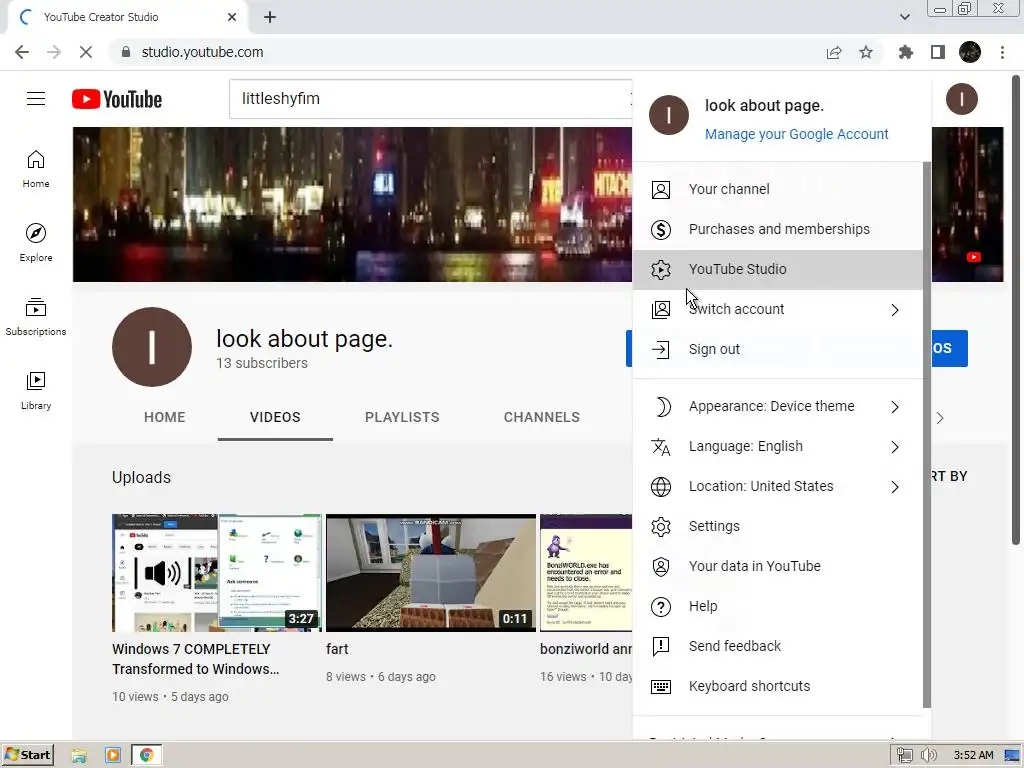
Task: Click the Location globe icon
Action: pyautogui.click(x=661, y=487)
